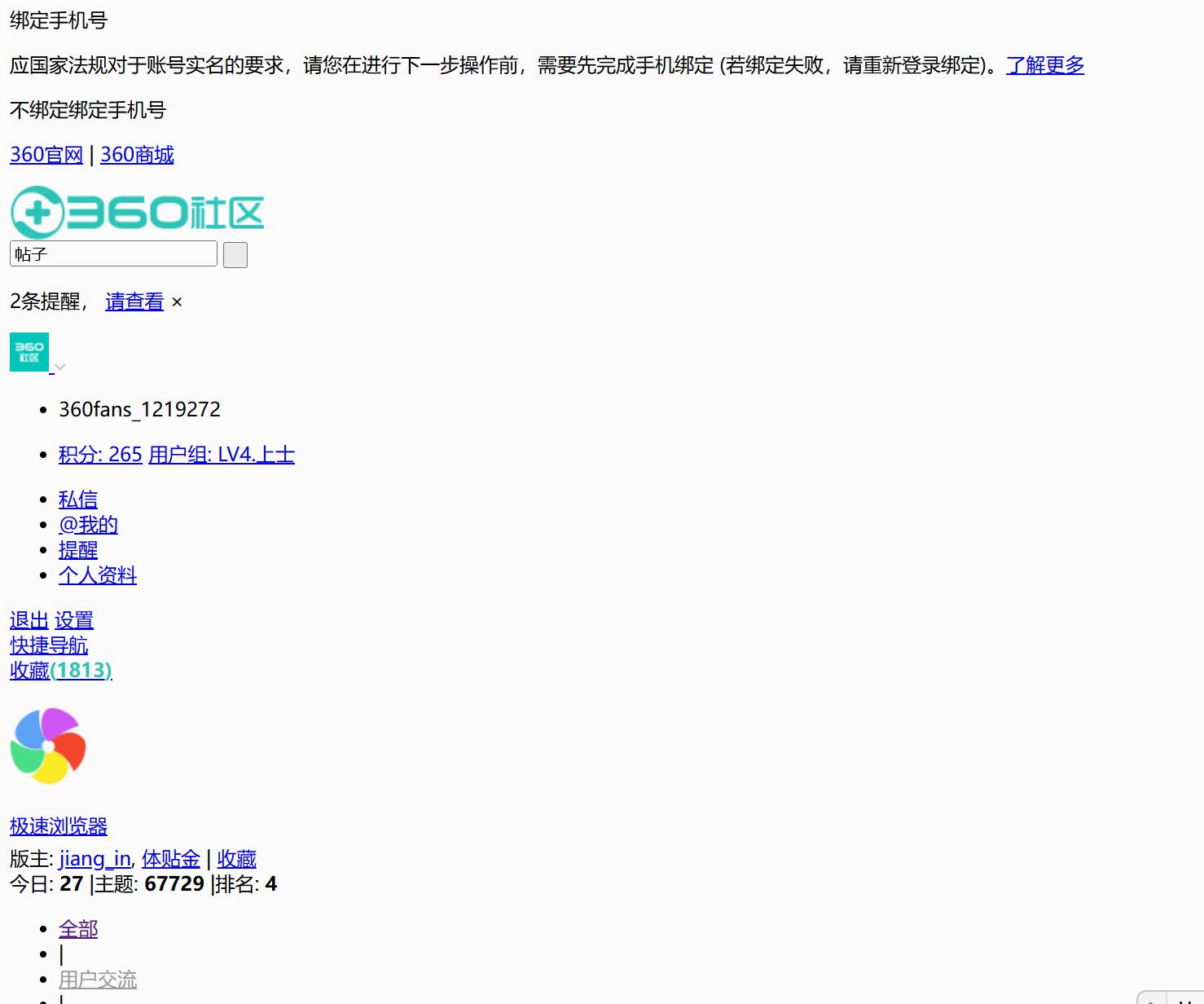
Task: Click the username 360fans_1219272
Action: click(139, 409)
